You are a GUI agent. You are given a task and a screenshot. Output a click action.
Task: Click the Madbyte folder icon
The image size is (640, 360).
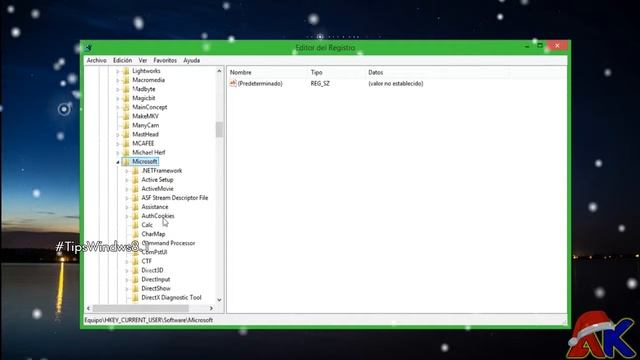pos(126,89)
